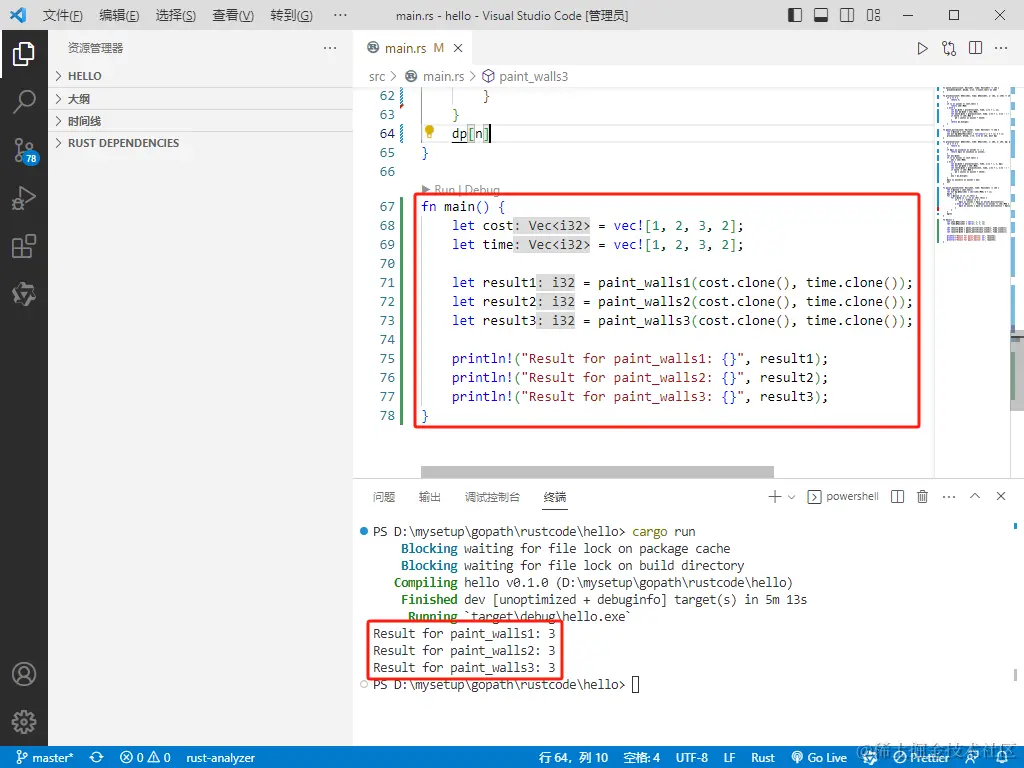Click the lightbulb code action on line 64
Image resolution: width=1024 pixels, height=768 pixels.
coord(429,132)
